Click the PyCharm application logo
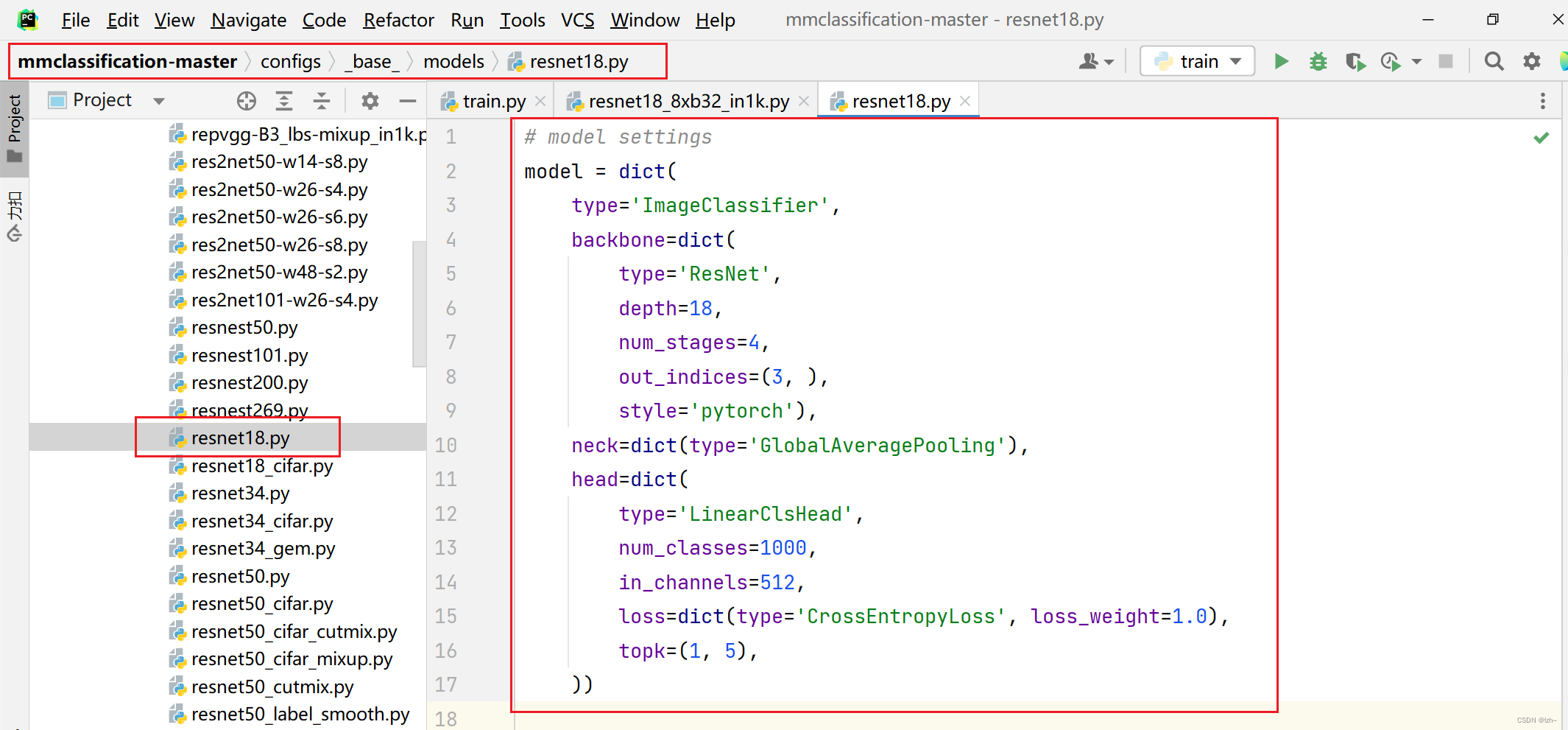The height and width of the screenshot is (730, 1568). click(28, 19)
